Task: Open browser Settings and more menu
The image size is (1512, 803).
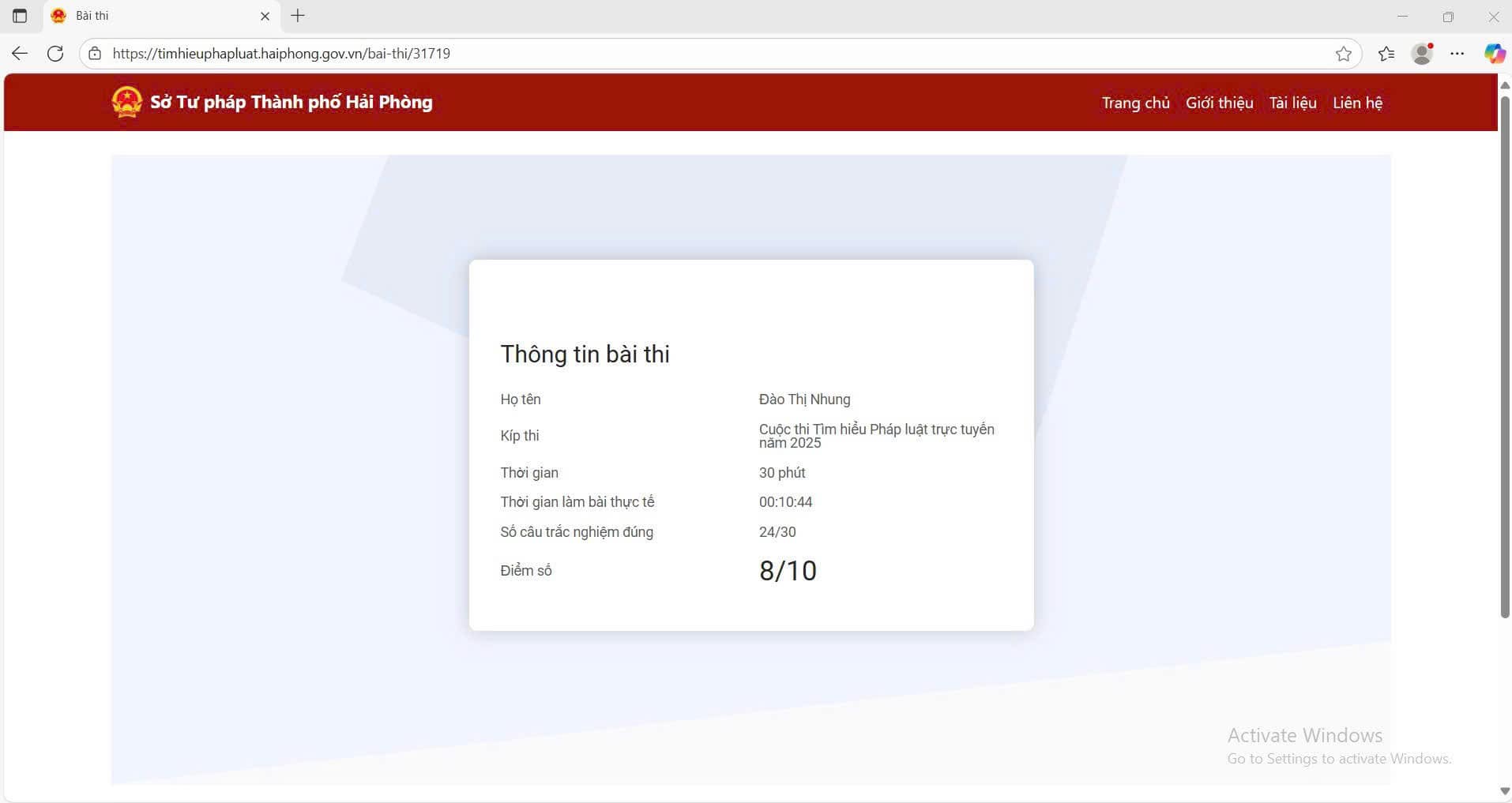Action: pyautogui.click(x=1457, y=54)
